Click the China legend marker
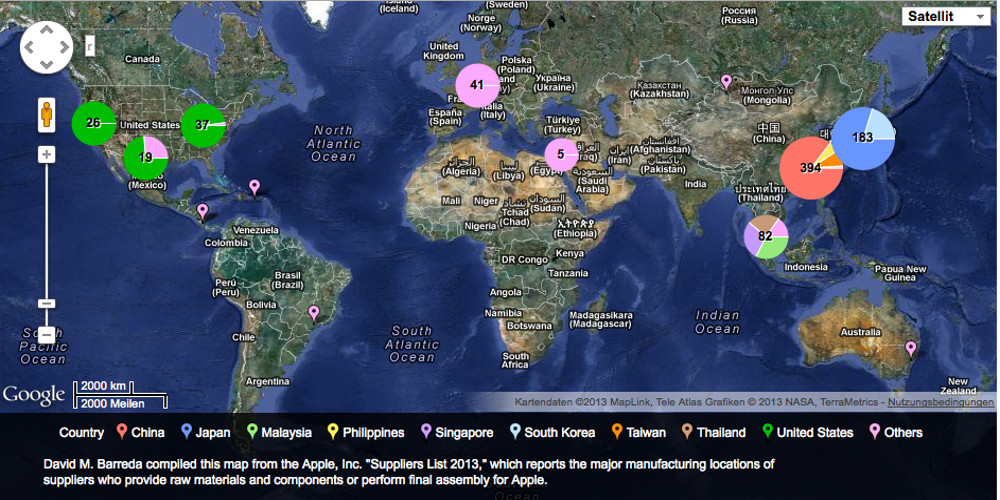 click(x=122, y=432)
